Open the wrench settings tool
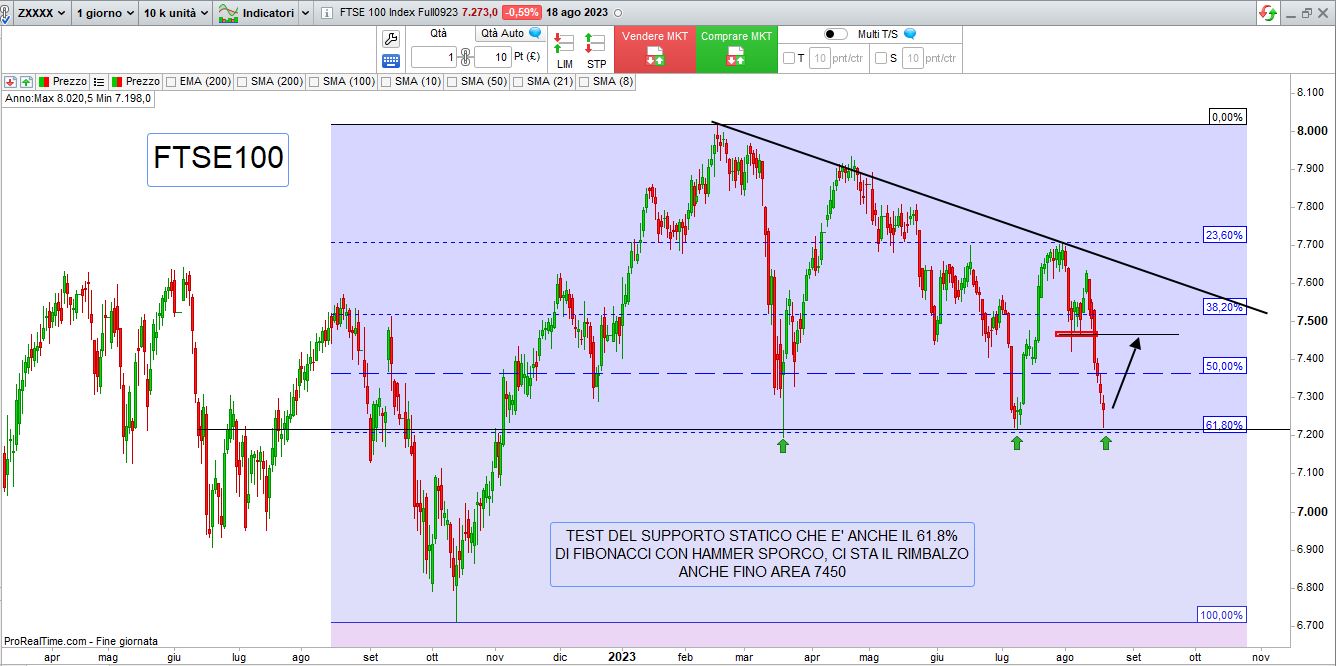Viewport: 1336px width, 666px height. point(391,39)
